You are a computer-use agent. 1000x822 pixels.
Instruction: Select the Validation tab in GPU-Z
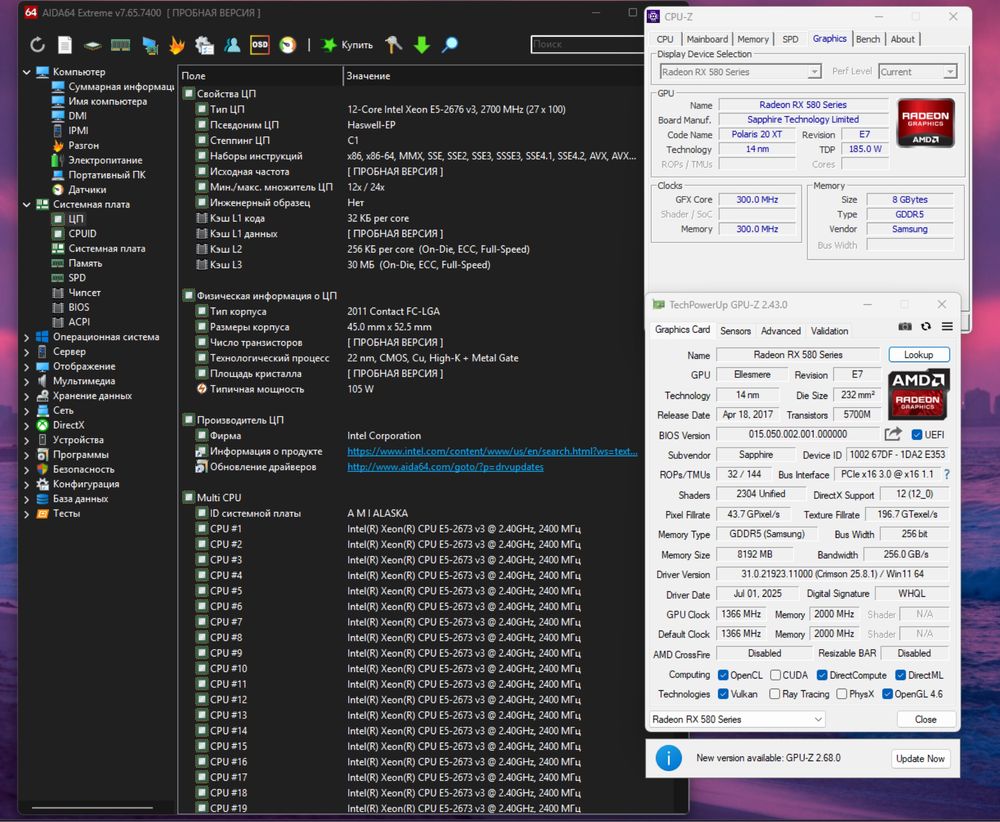pyautogui.click(x=829, y=331)
